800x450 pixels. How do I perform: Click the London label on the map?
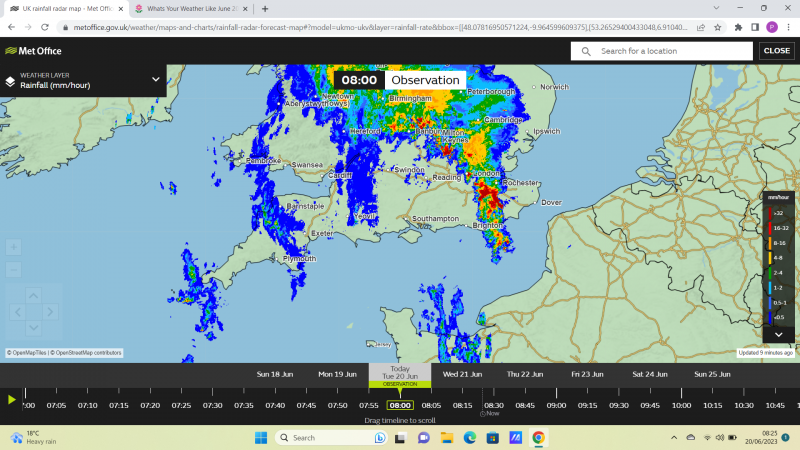coord(487,173)
